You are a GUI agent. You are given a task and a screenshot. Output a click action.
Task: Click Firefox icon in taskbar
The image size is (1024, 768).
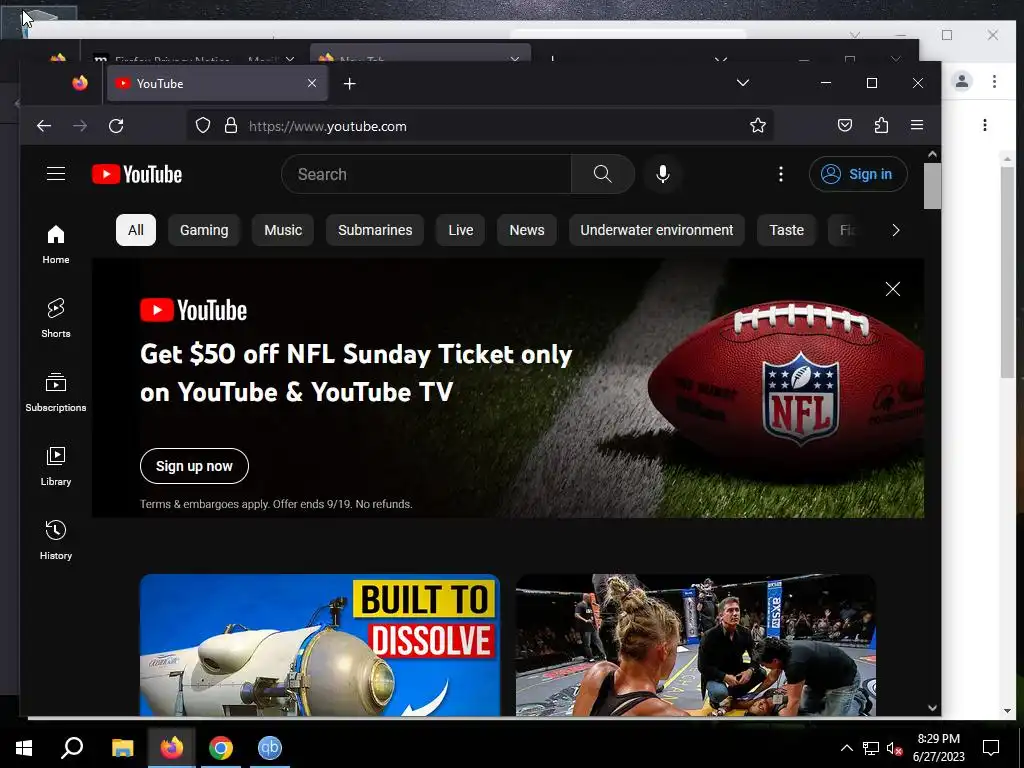172,747
